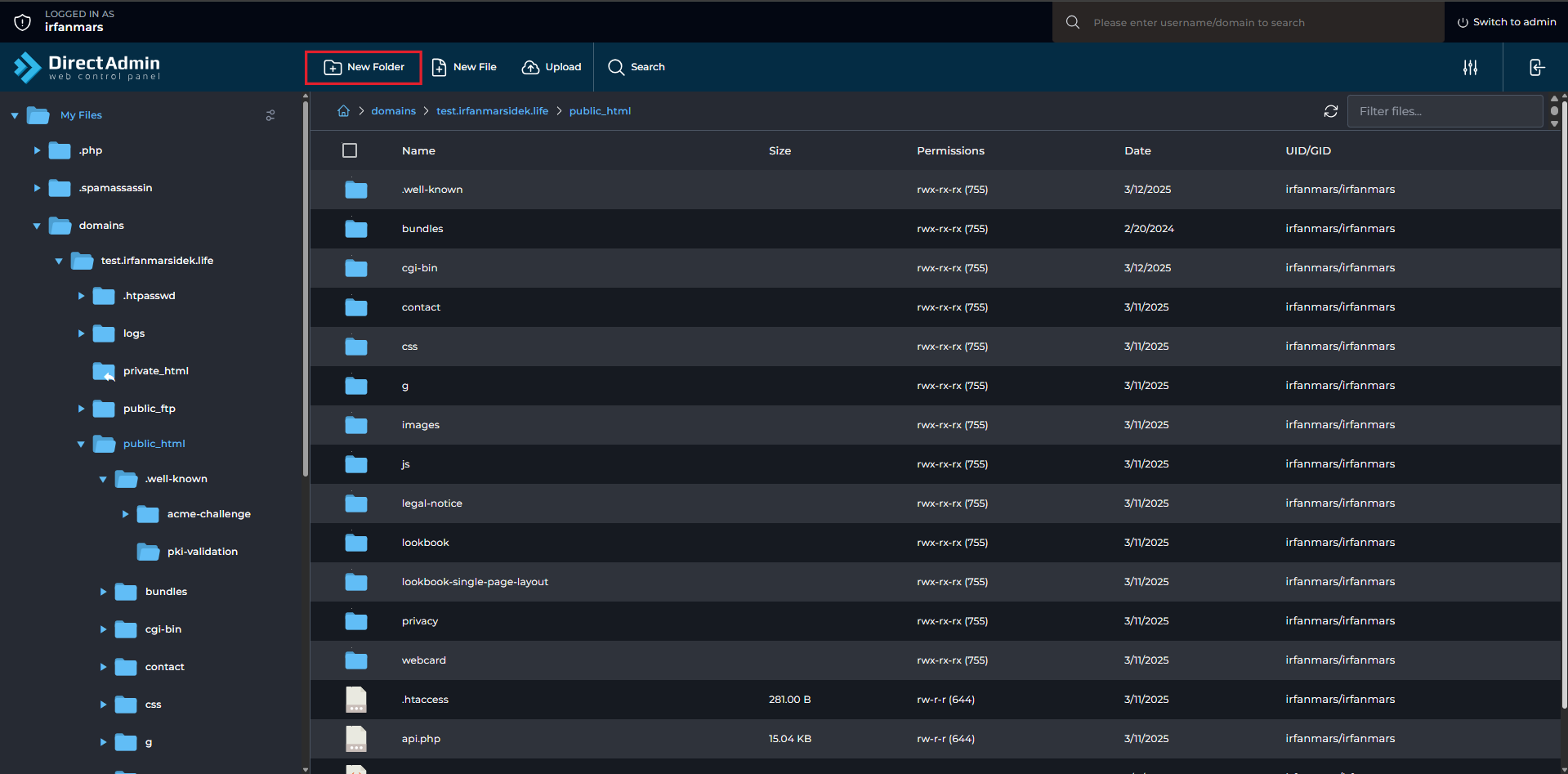Open the settings sliders icon
Image resolution: width=1568 pixels, height=774 pixels.
click(x=1470, y=68)
